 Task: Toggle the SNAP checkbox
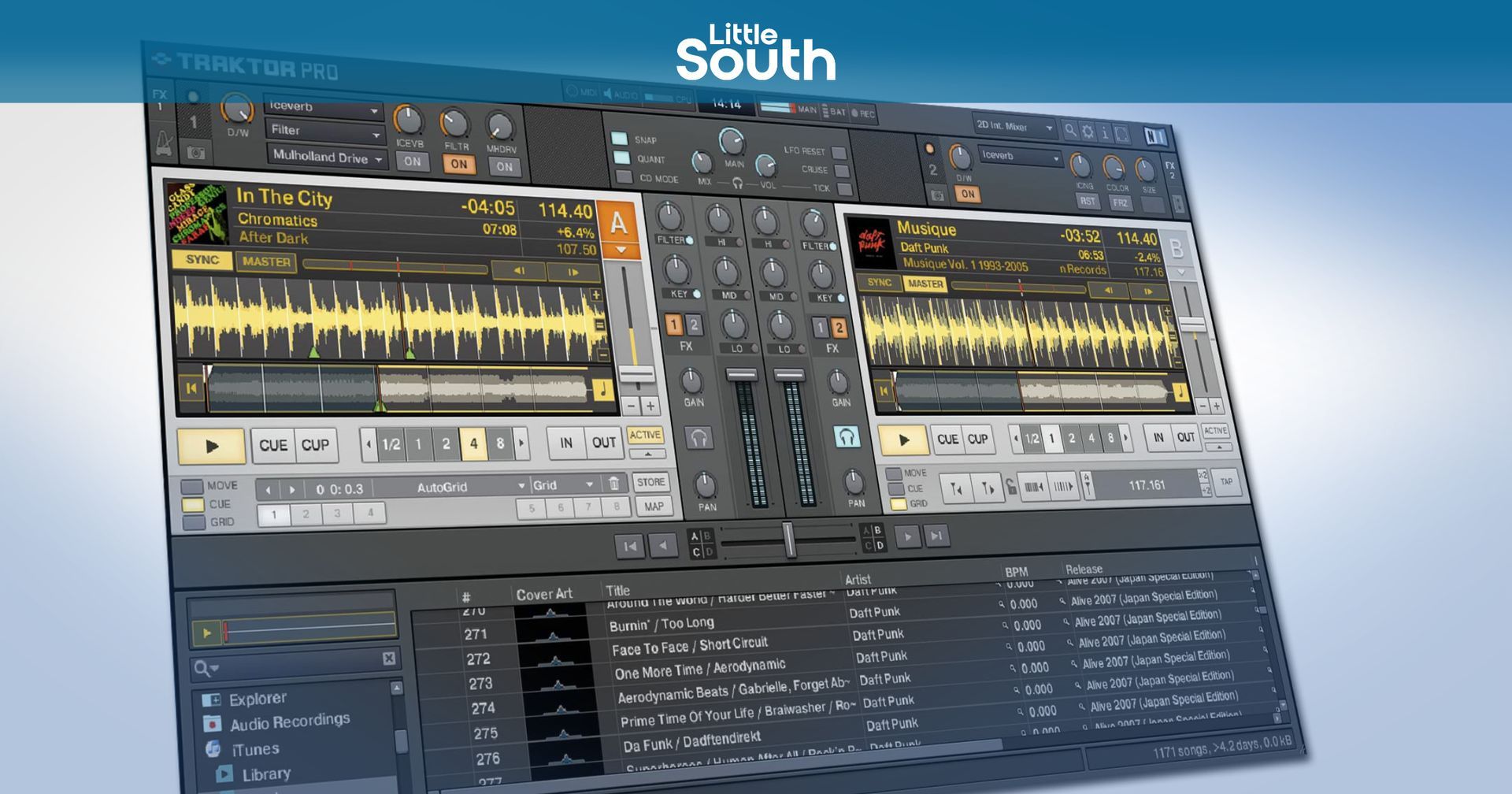[620, 138]
